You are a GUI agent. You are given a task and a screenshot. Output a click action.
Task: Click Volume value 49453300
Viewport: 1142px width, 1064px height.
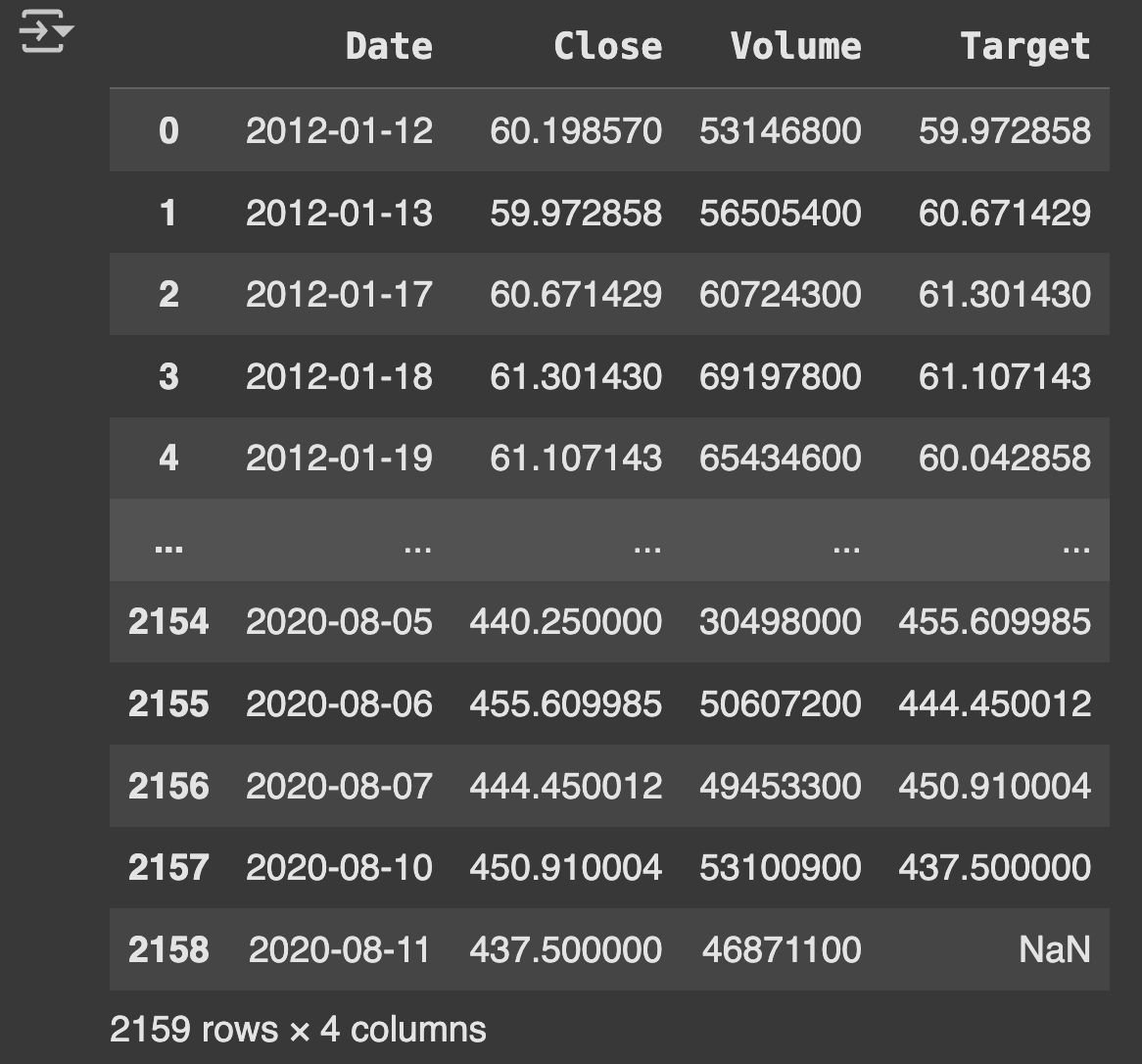click(x=781, y=786)
